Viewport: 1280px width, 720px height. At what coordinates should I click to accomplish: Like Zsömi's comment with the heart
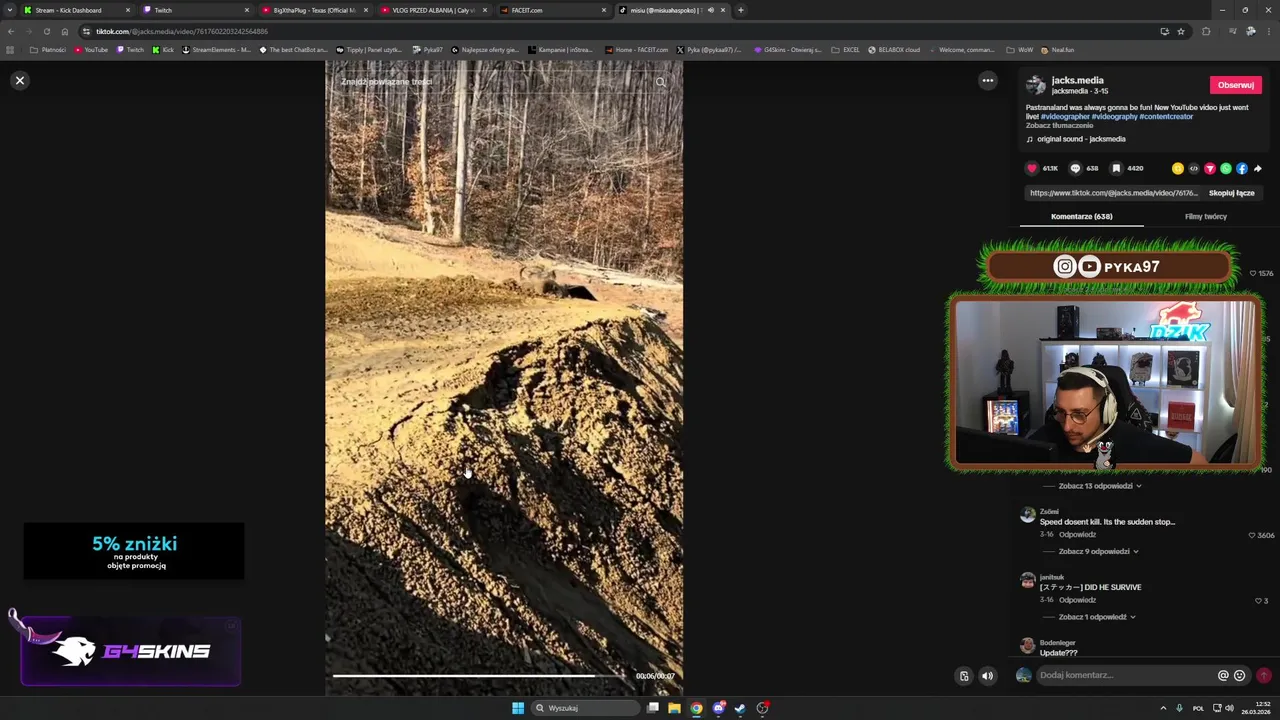click(x=1252, y=535)
